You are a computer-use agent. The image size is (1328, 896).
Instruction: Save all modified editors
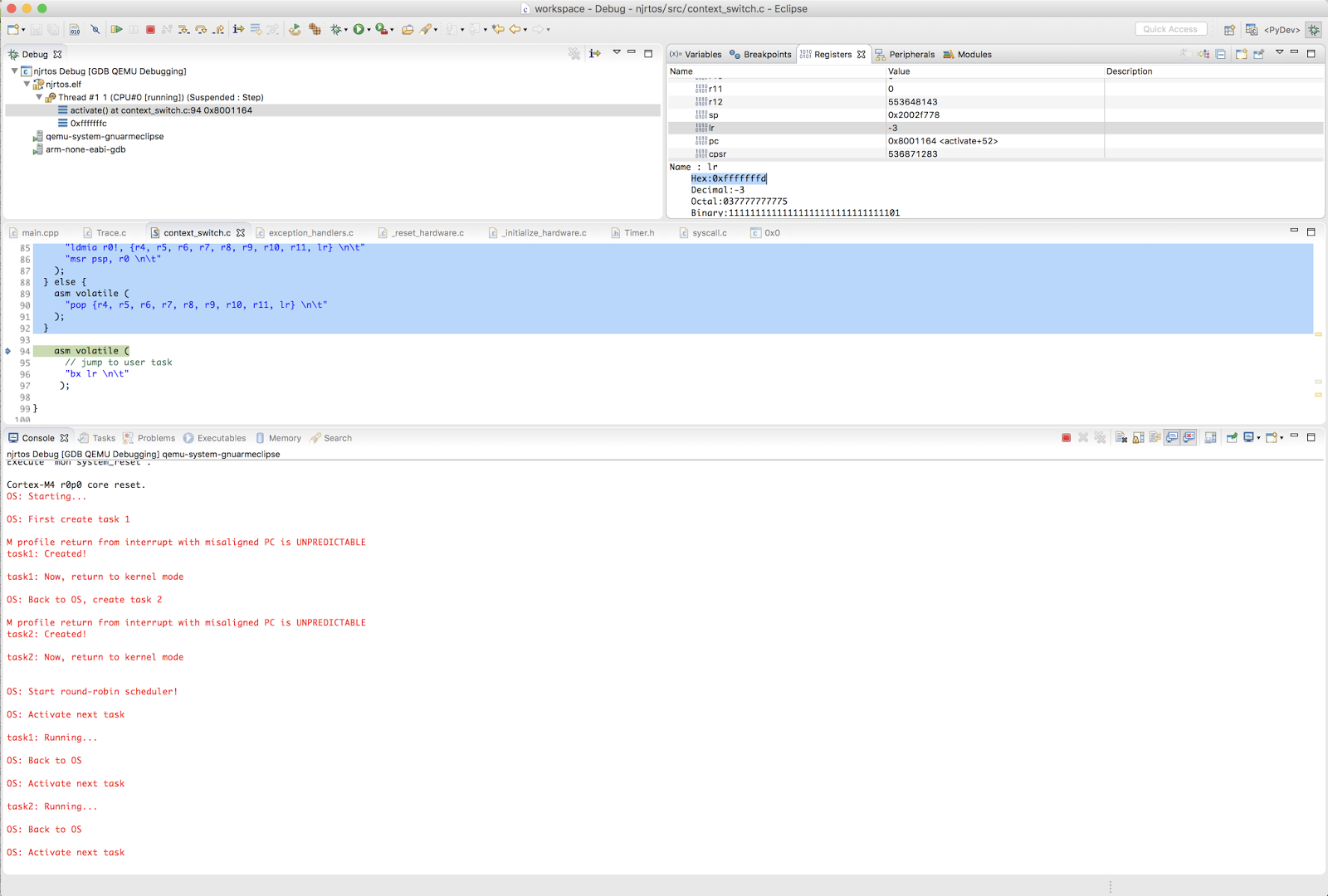[51, 29]
